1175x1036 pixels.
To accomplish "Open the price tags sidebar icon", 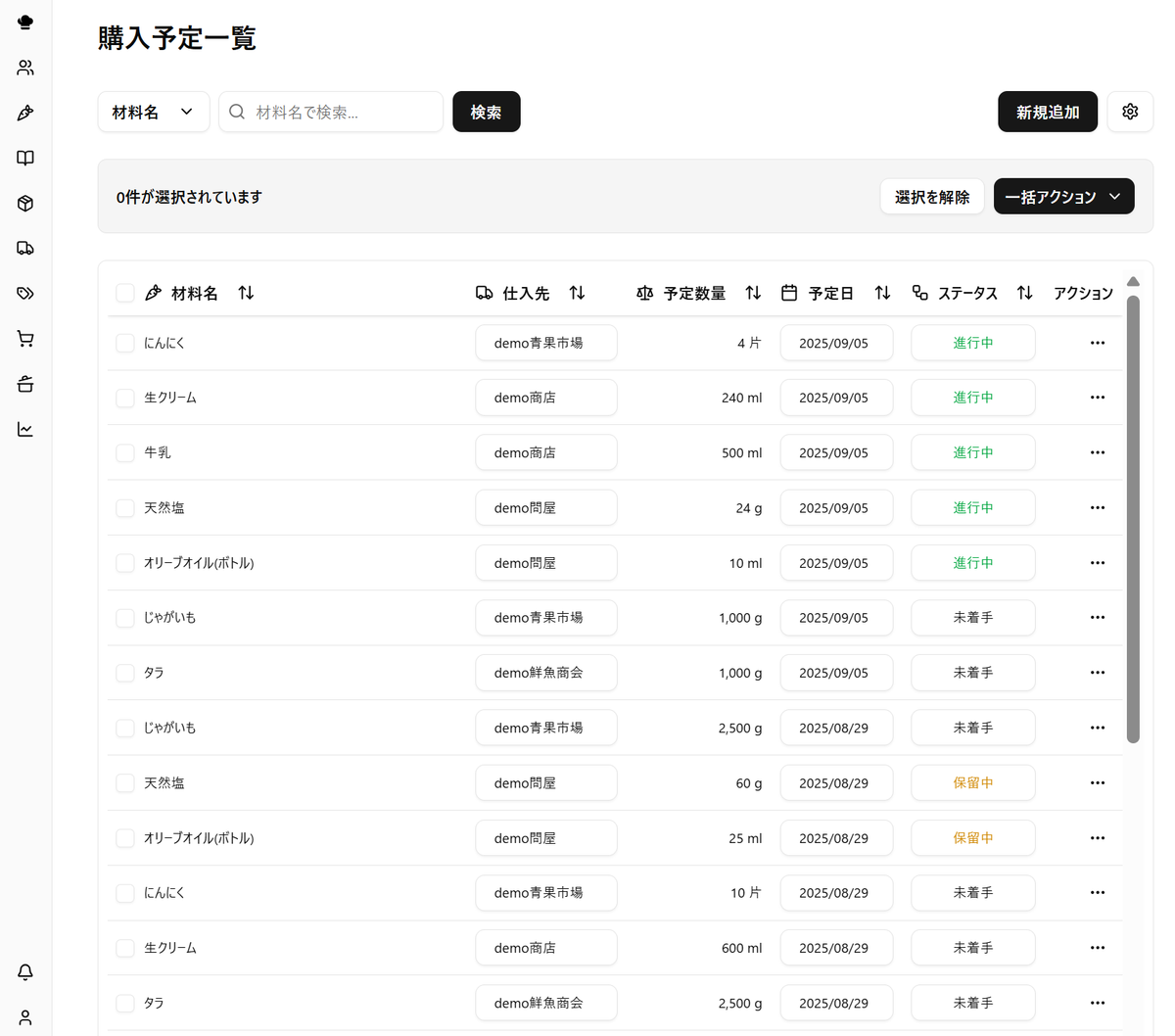I will click(25, 293).
